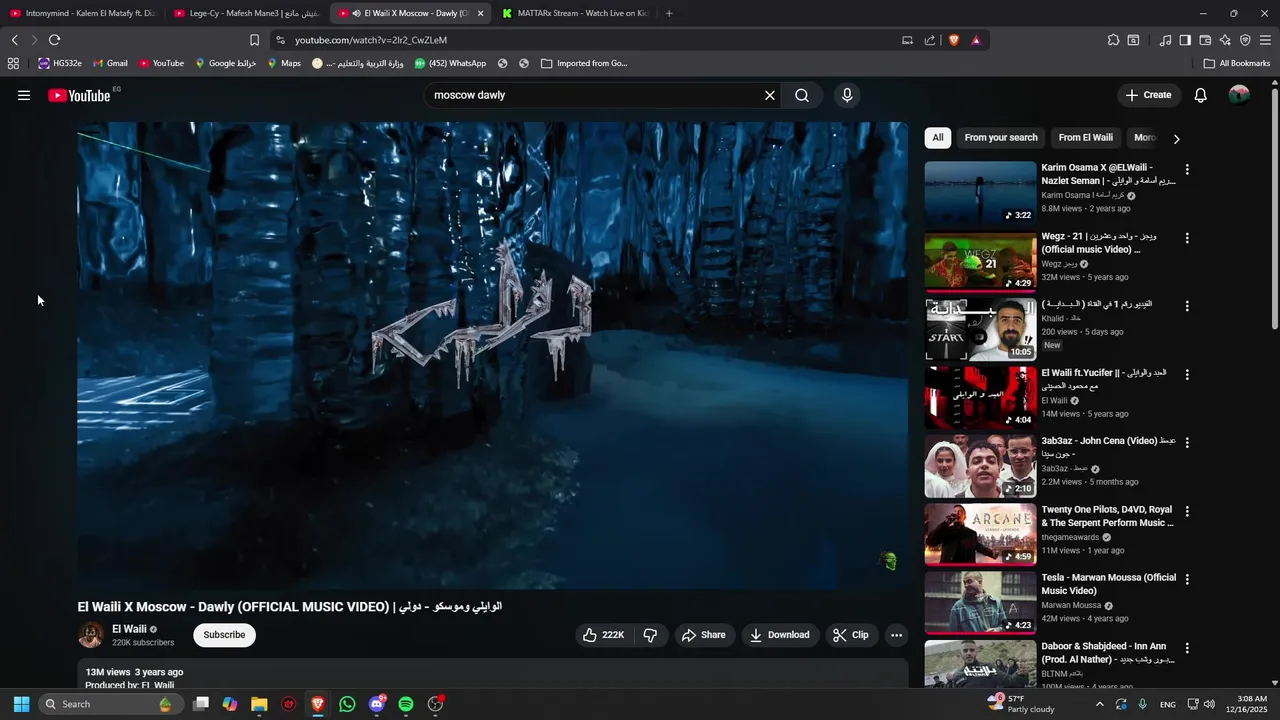
Task: Open the YouTube account avatar menu
Action: 1239,95
